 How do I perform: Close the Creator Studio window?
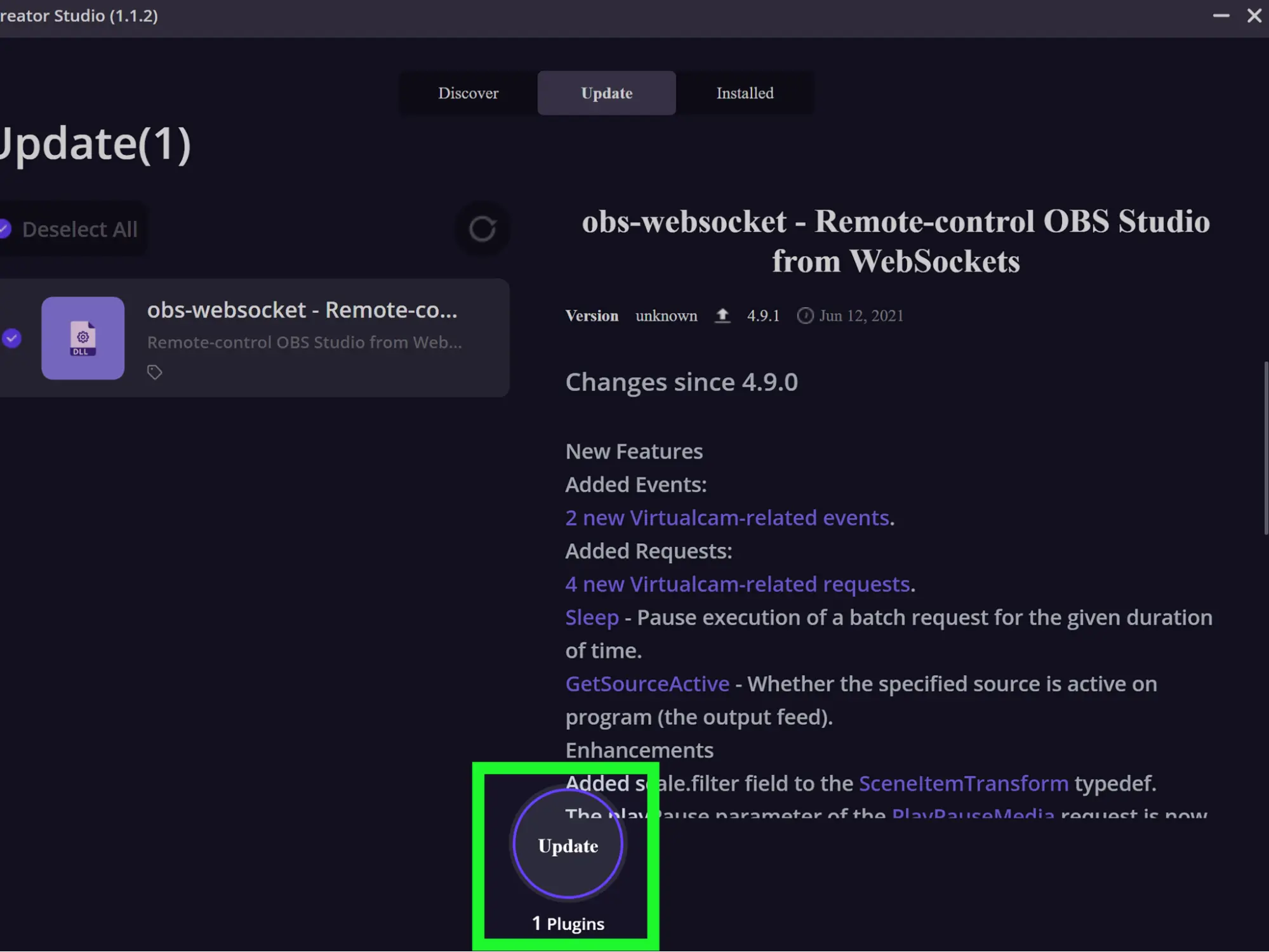point(1254,16)
